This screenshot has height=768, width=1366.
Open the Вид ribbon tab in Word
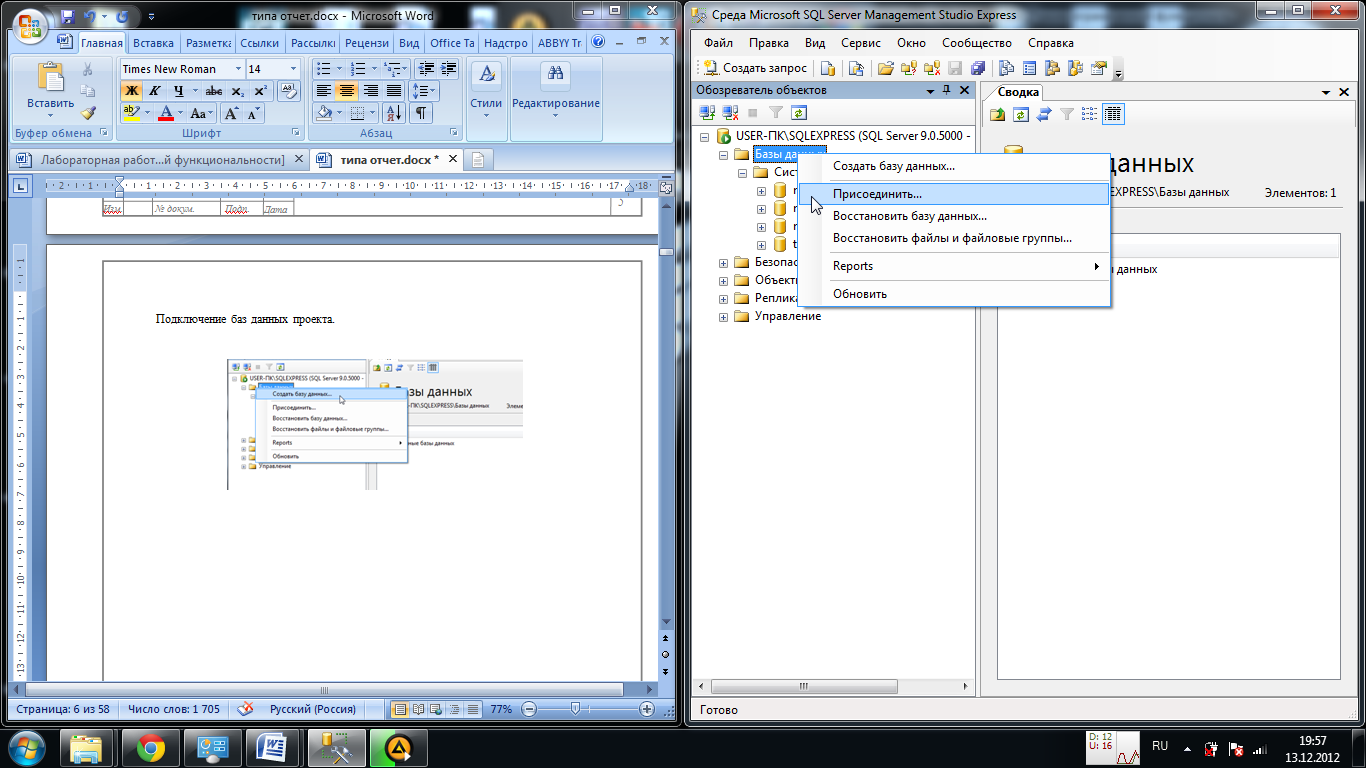pyautogui.click(x=409, y=43)
